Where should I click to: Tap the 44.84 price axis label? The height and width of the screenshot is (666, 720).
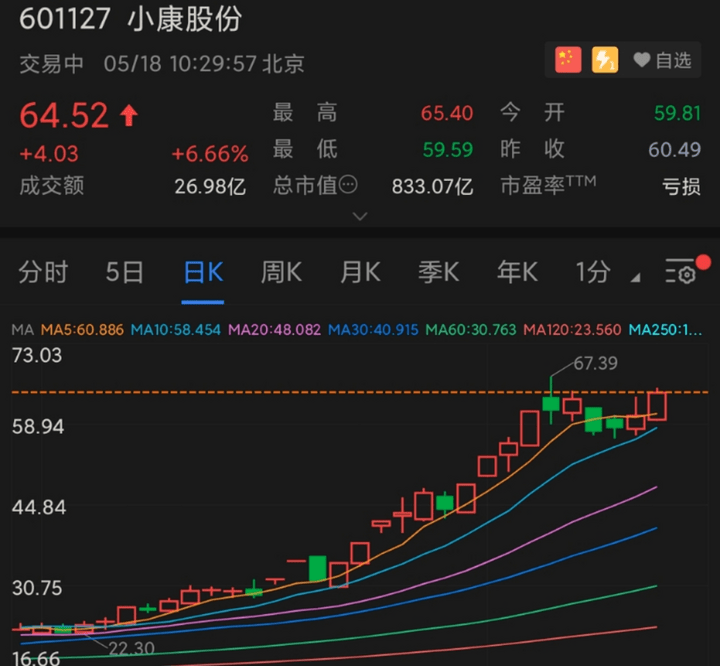[x=39, y=508]
